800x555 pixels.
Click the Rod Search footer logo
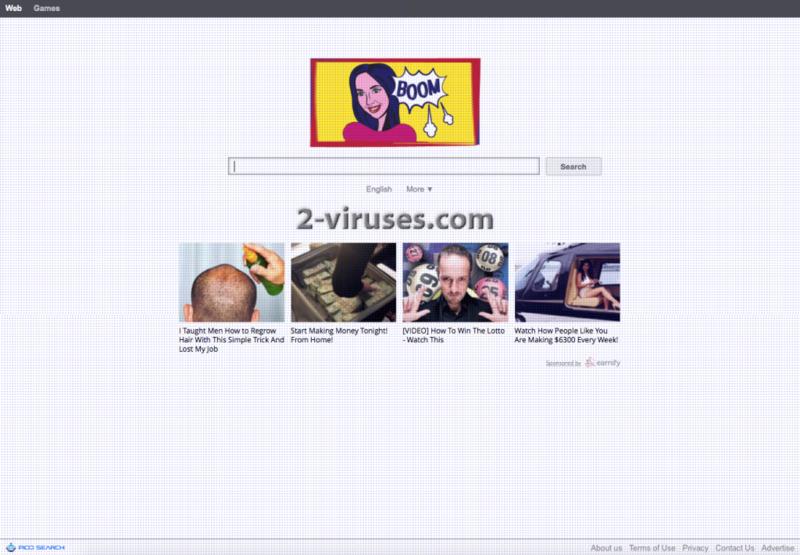(35, 547)
